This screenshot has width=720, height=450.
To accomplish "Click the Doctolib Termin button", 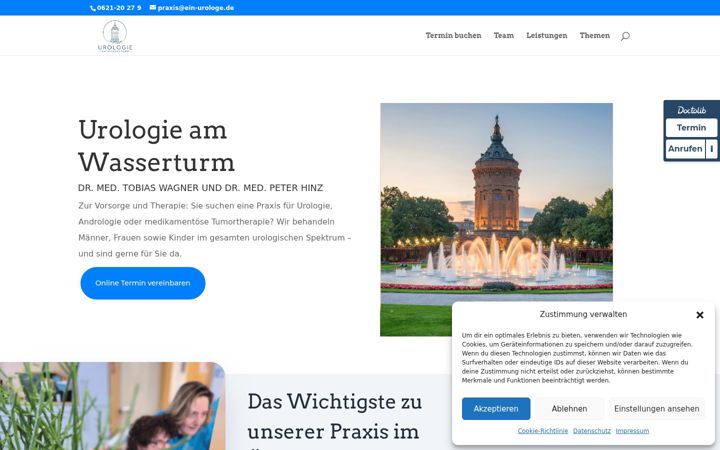I will click(691, 128).
